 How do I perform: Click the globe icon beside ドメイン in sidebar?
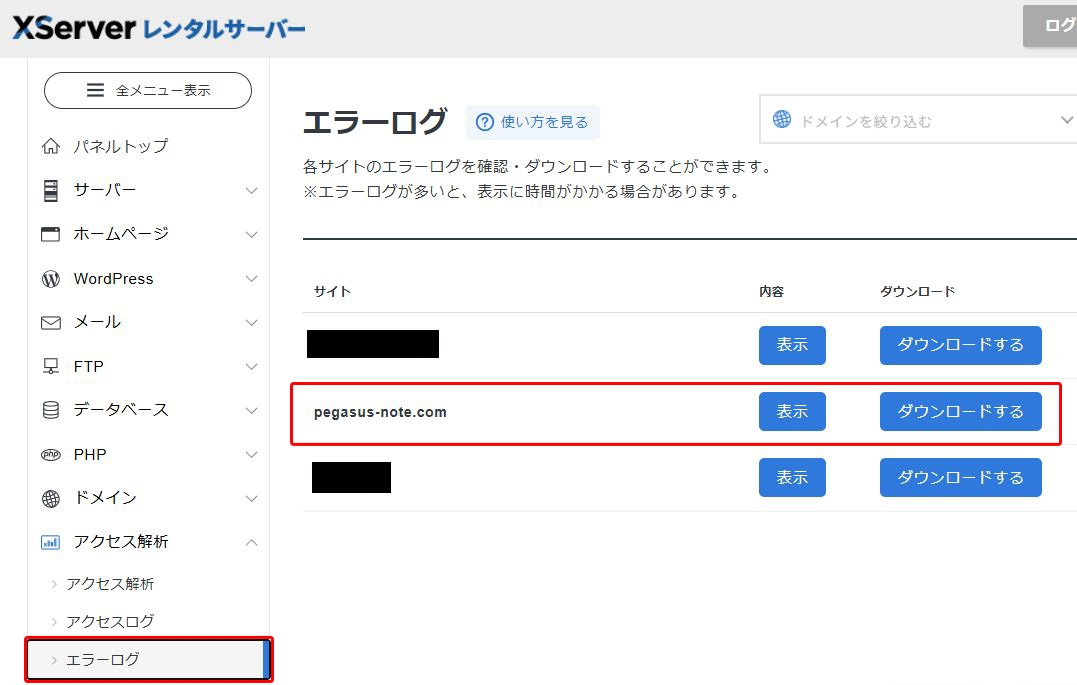coord(51,498)
